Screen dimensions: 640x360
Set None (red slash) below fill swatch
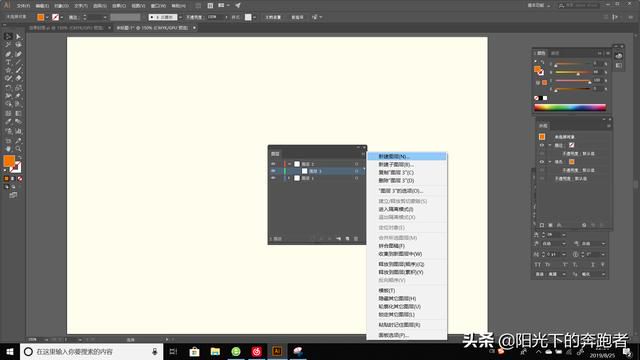tap(20, 178)
